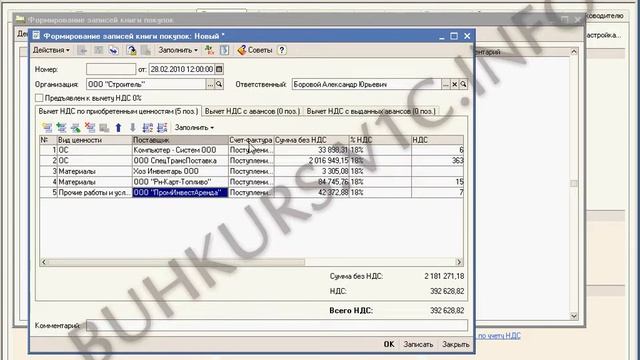Viewport: 640px width, 360px height.
Task: Click the Поставщик column header
Action: (x=180, y=140)
